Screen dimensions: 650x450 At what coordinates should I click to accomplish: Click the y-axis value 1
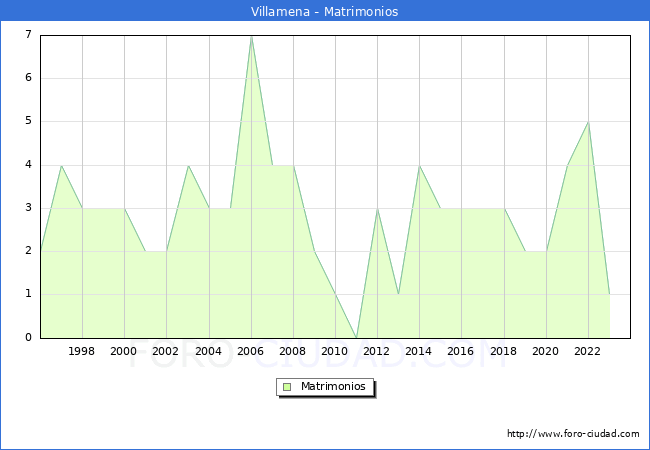coord(28,294)
